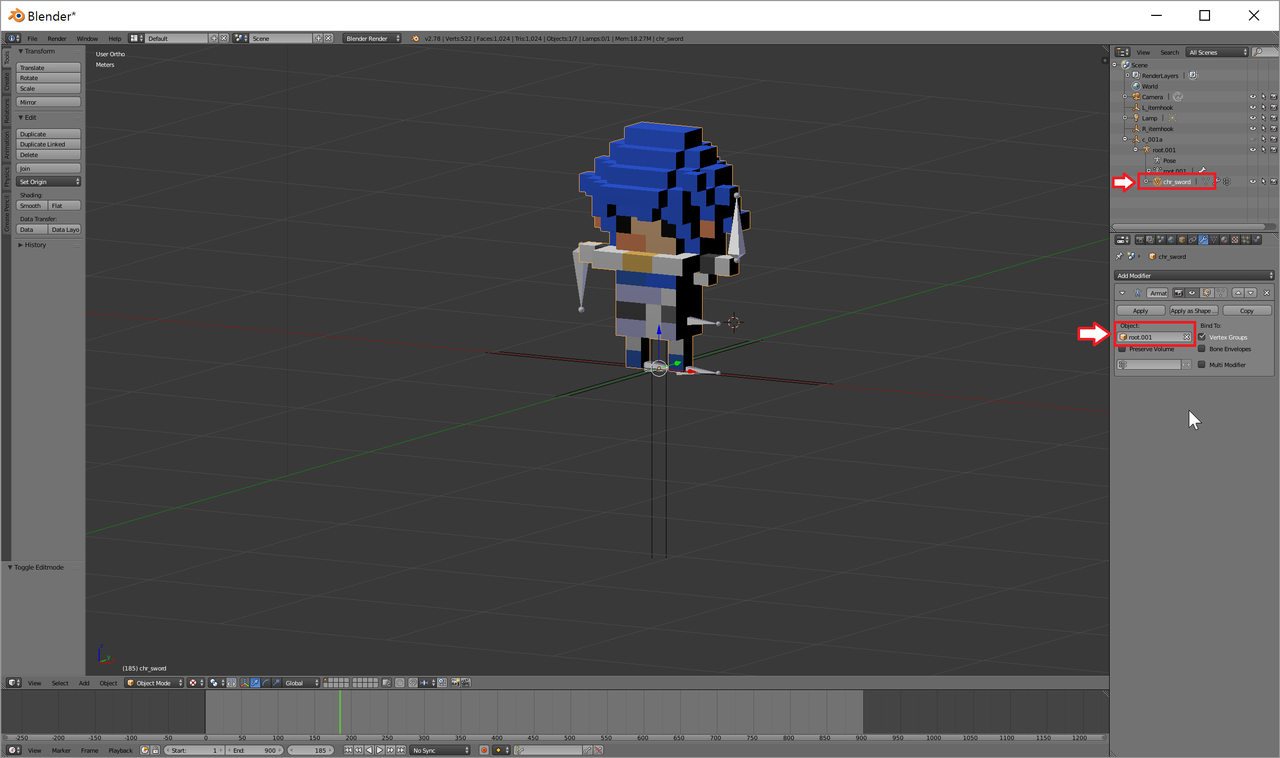
Task: Enable the translate manipulator
Action: point(255,683)
